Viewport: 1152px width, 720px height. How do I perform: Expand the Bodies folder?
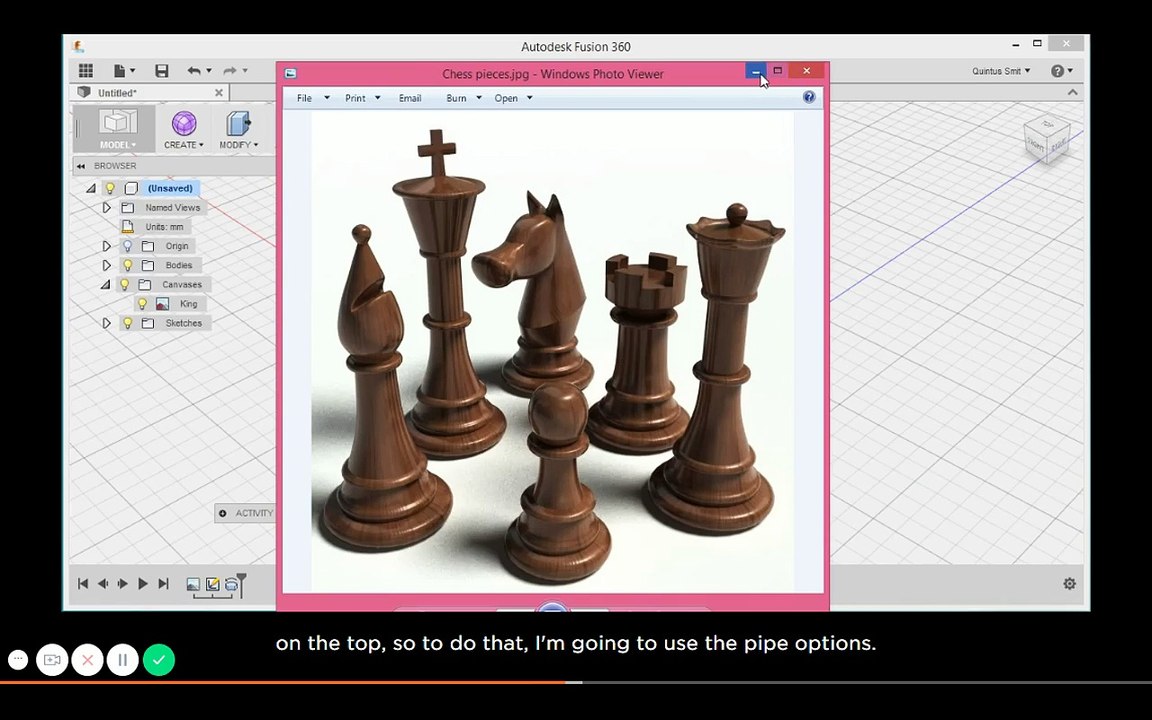[107, 265]
